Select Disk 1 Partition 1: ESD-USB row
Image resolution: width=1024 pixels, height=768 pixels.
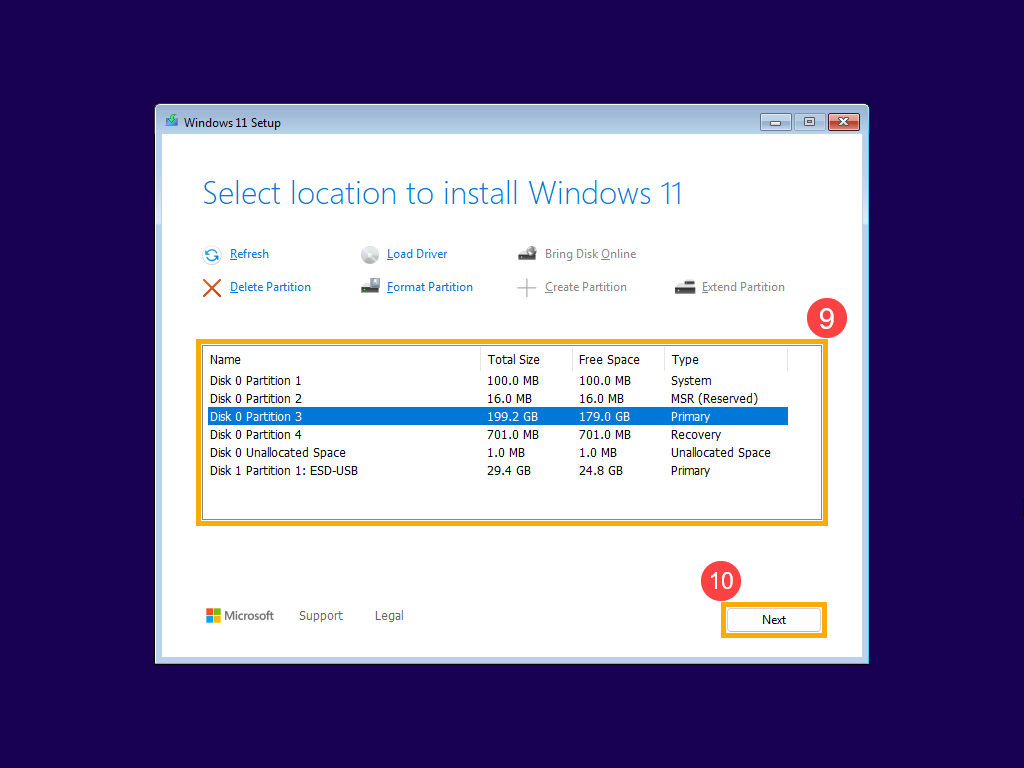tap(498, 471)
